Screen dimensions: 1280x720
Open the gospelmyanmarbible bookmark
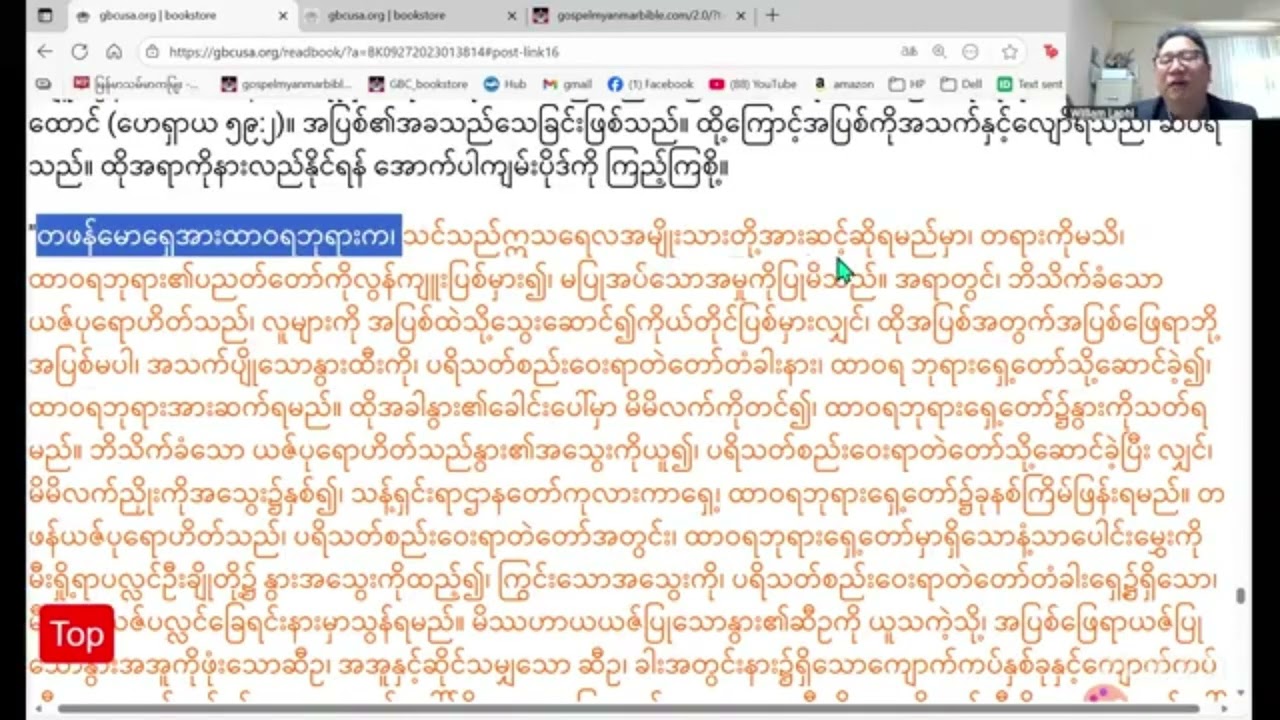[x=286, y=84]
